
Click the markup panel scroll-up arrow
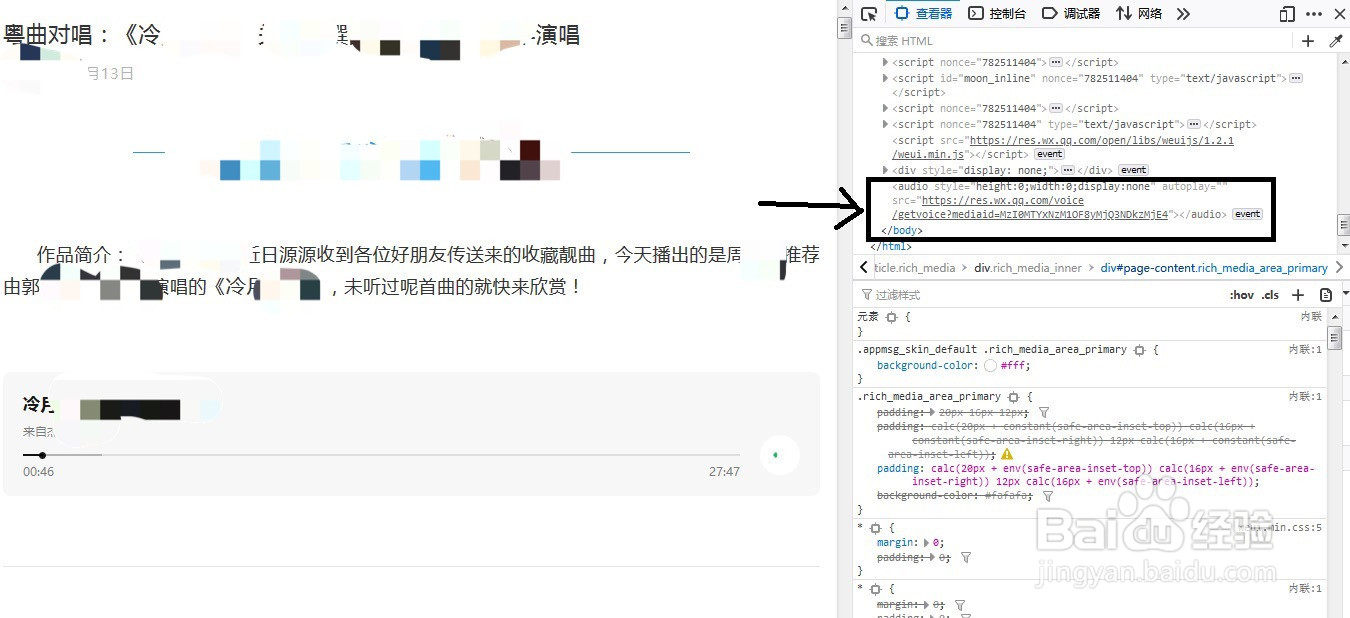[x=1343, y=63]
